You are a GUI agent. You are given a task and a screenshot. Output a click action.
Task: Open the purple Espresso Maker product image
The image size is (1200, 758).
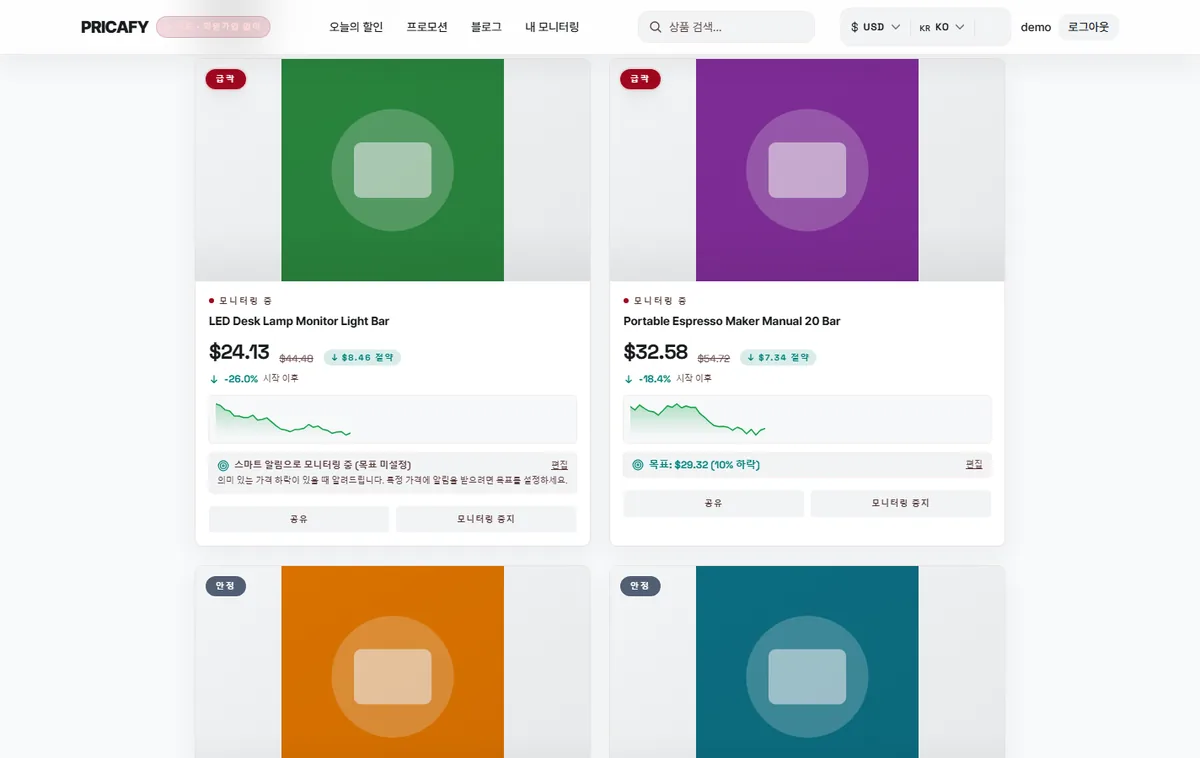coord(807,170)
